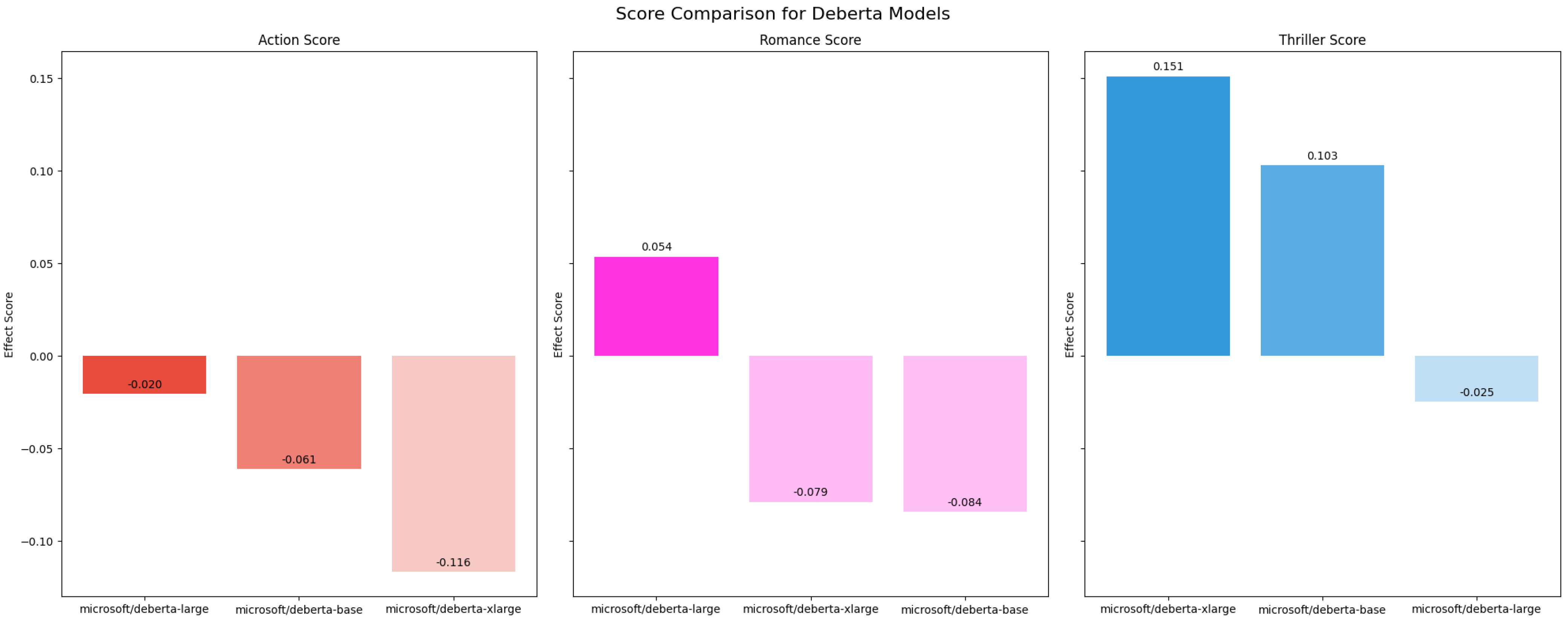Click the 'Action Score' subplot title

[299, 40]
